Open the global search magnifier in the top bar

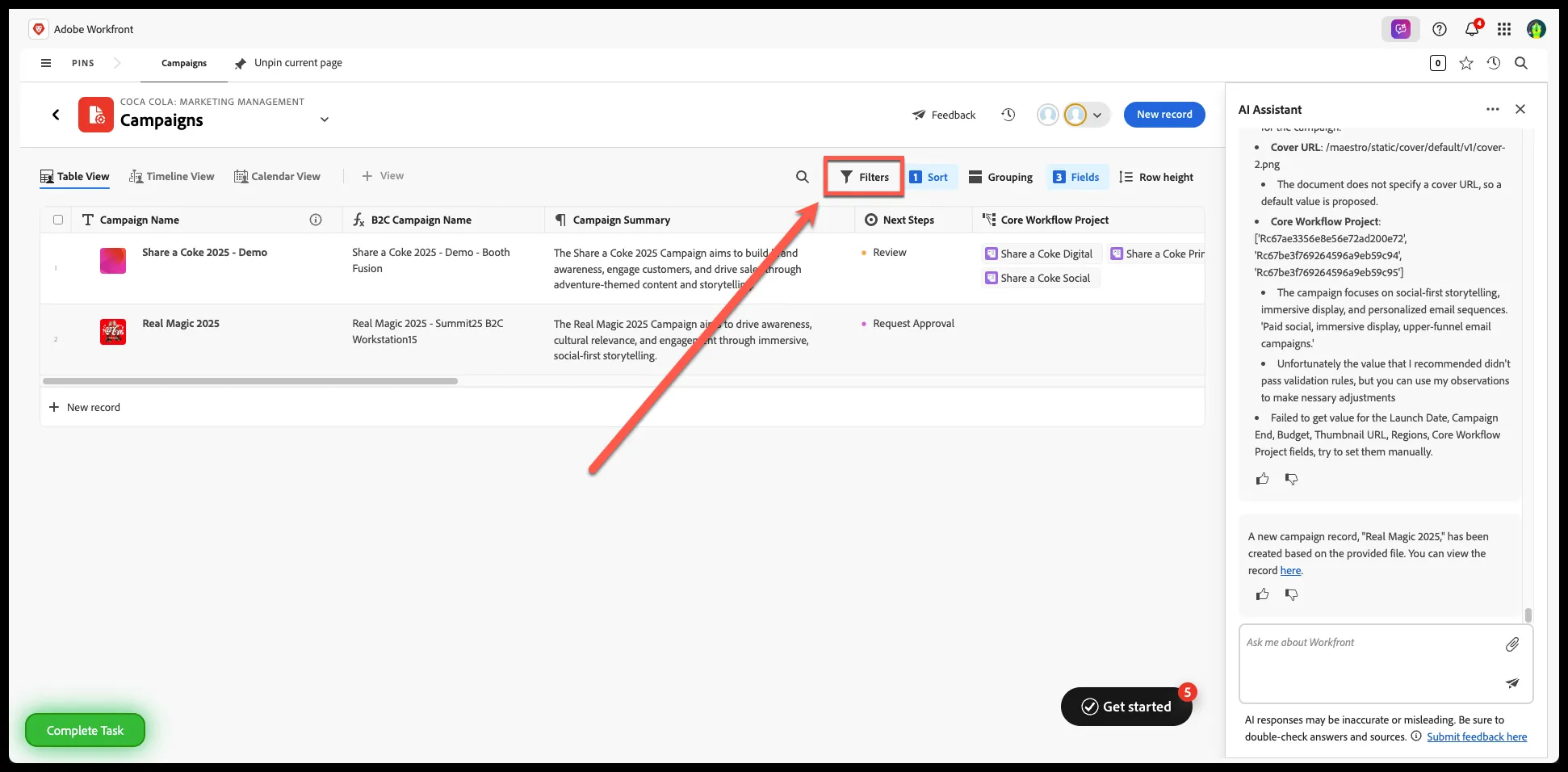point(1521,63)
